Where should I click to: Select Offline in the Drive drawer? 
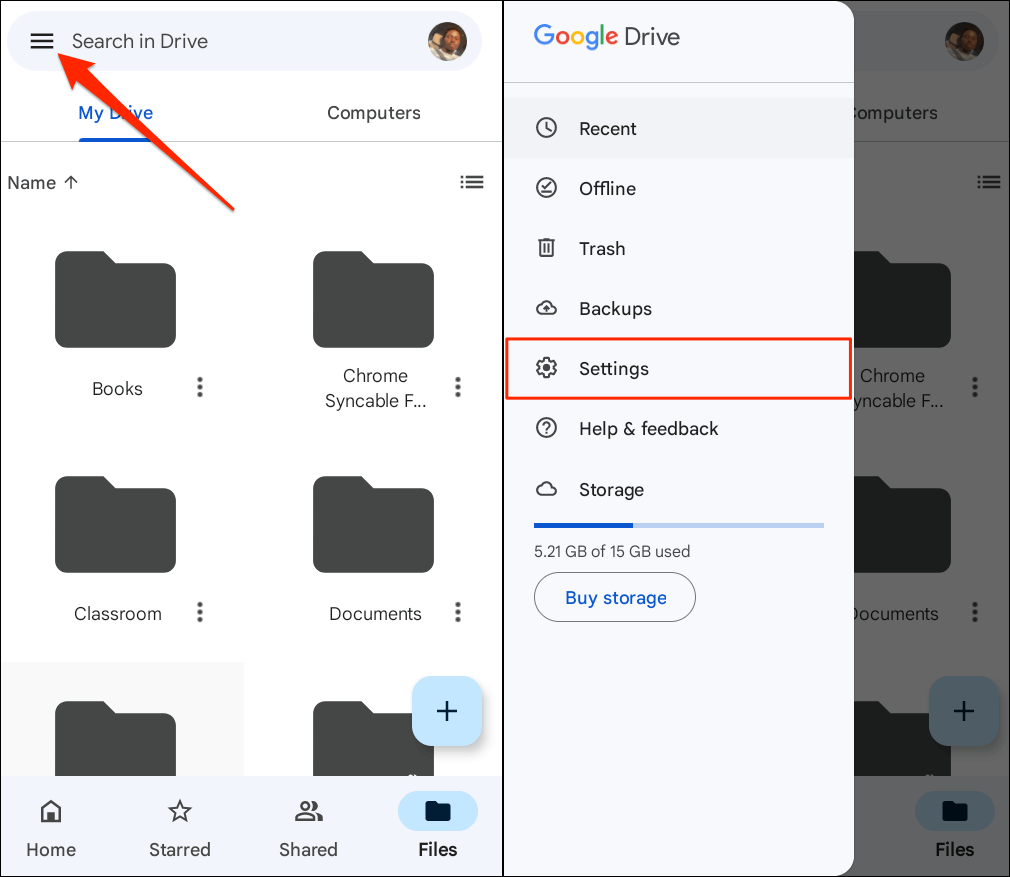point(607,189)
